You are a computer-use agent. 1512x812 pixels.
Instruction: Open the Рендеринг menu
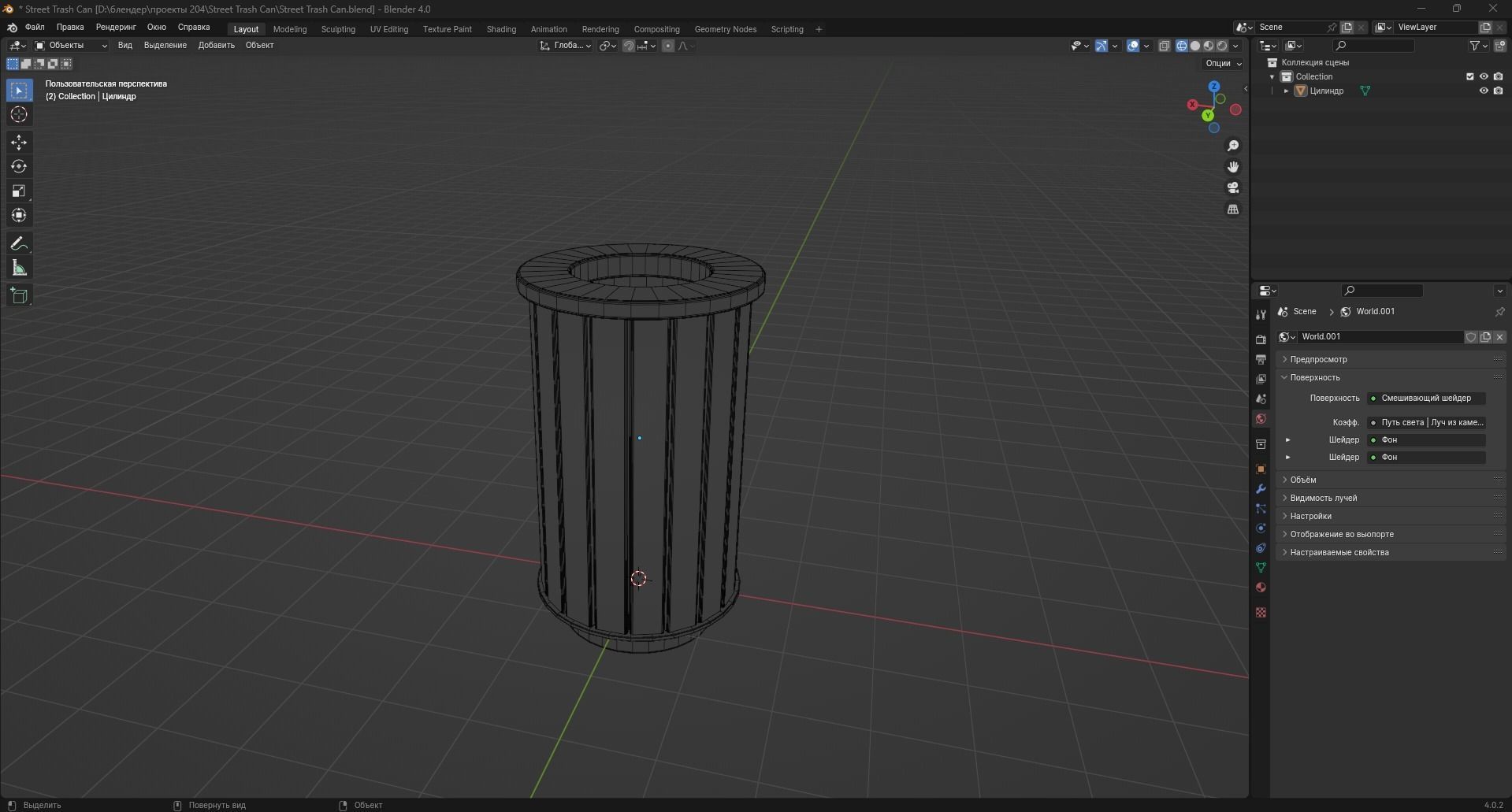pyautogui.click(x=116, y=27)
